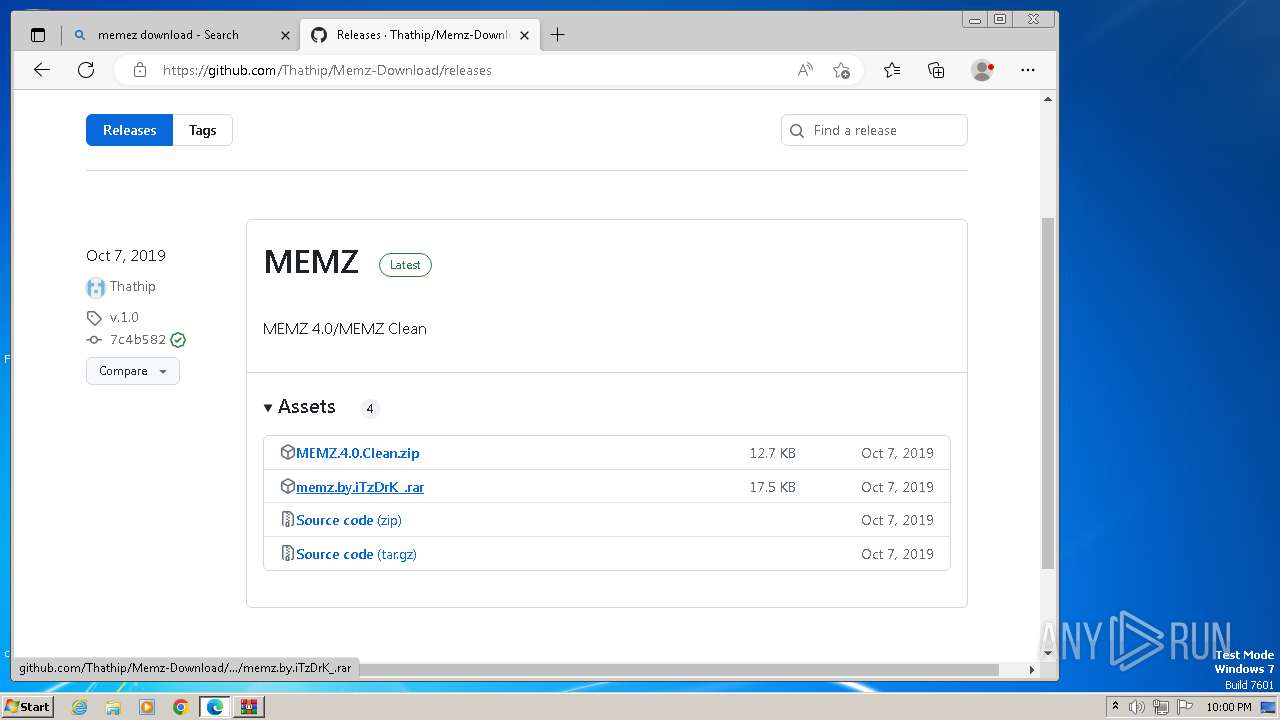This screenshot has width=1280, height=720.
Task: Open Settings and more ellipsis menu
Action: pyautogui.click(x=1028, y=70)
